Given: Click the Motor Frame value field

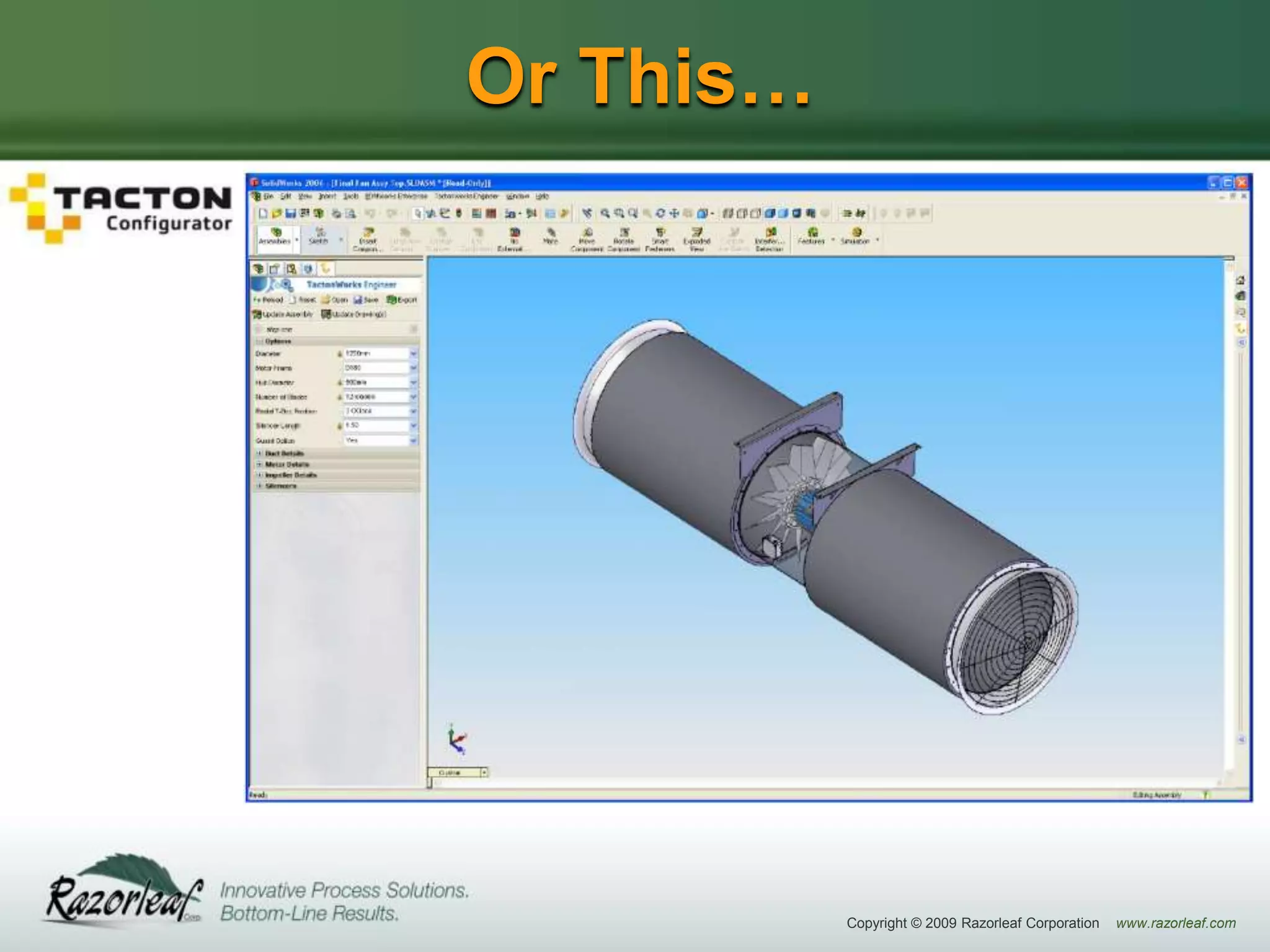Looking at the screenshot, I should [375, 368].
